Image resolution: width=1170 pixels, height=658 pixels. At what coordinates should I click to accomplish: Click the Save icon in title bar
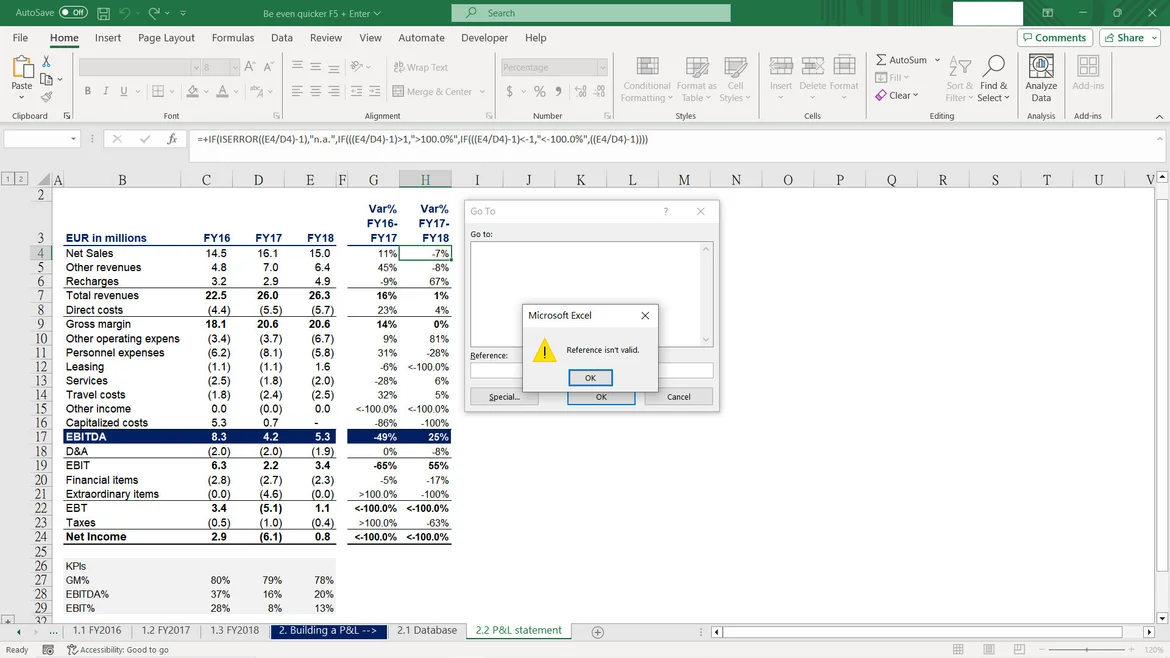[105, 13]
